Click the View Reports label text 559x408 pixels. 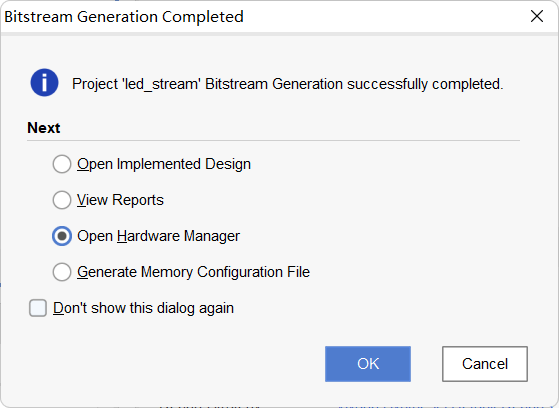tap(120, 200)
